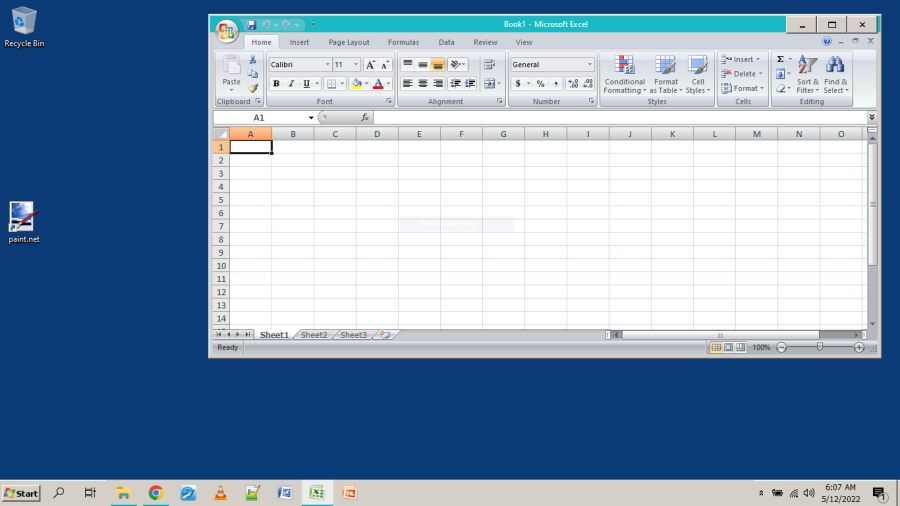Click the Fill down icon in Editing
This screenshot has width=900, height=506.
click(781, 74)
